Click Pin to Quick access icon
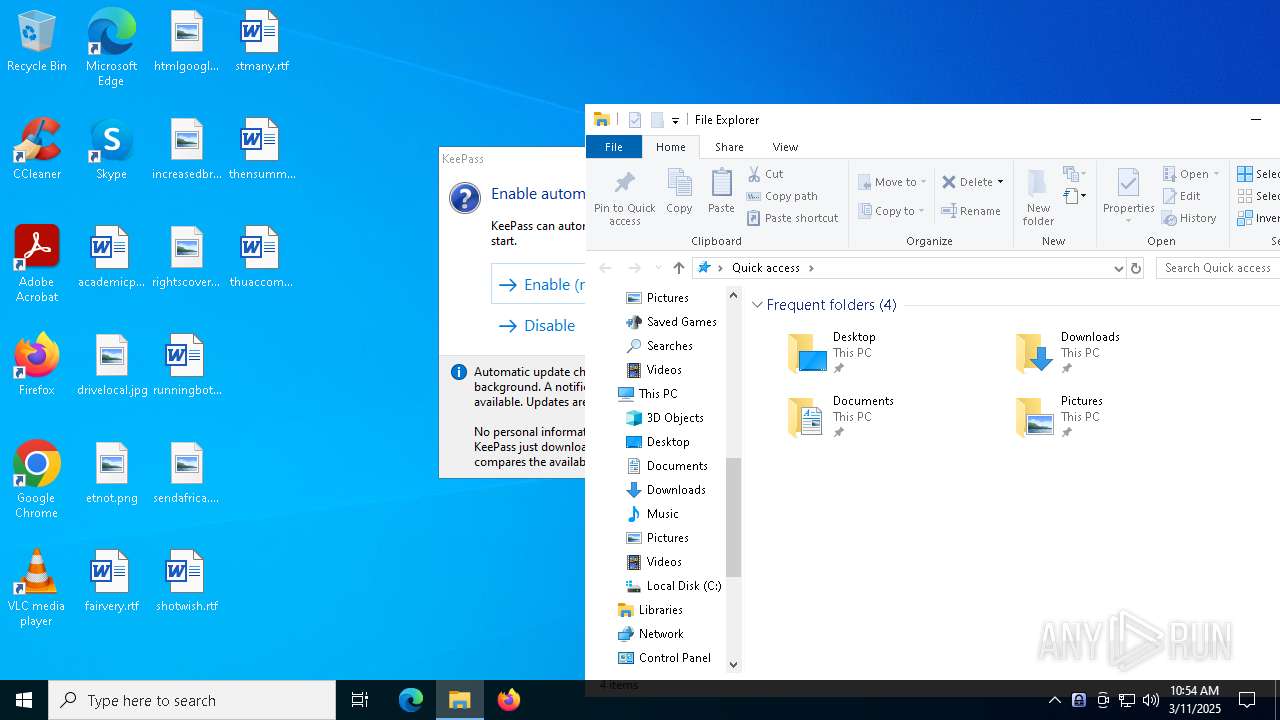The width and height of the screenshot is (1280, 720). (624, 197)
